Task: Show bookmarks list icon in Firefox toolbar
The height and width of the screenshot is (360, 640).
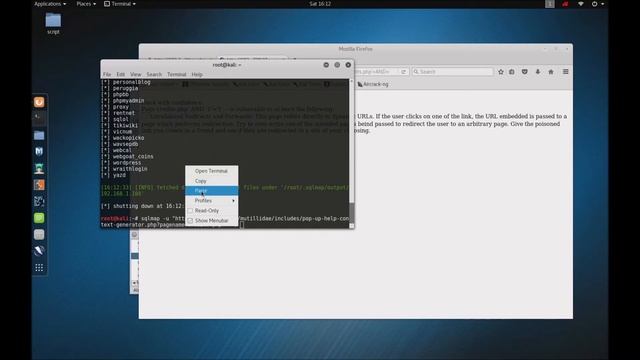Action: click(512, 72)
